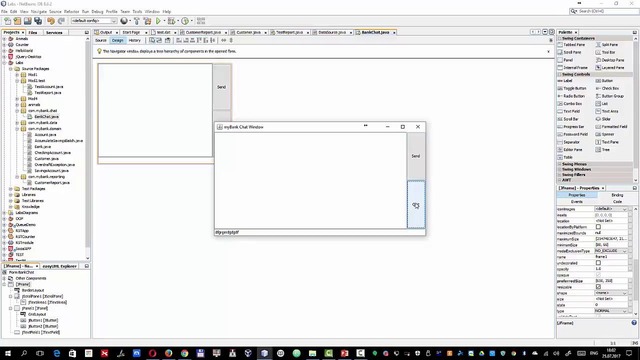This screenshot has width=640, height=360.
Task: Collapse the com.mybank.domain package node
Action: coord(17,129)
